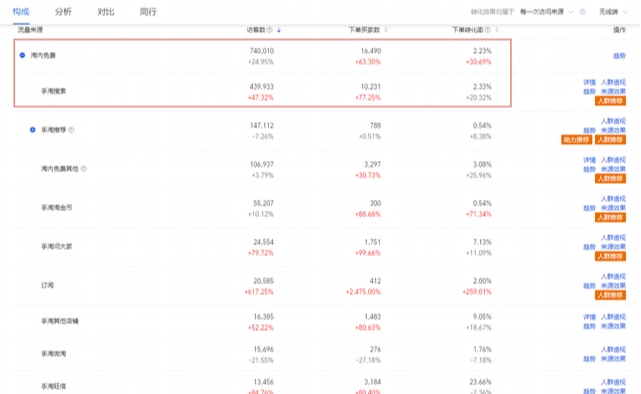Open the 每一次访问来源 attribution dropdown

pyautogui.click(x=547, y=12)
